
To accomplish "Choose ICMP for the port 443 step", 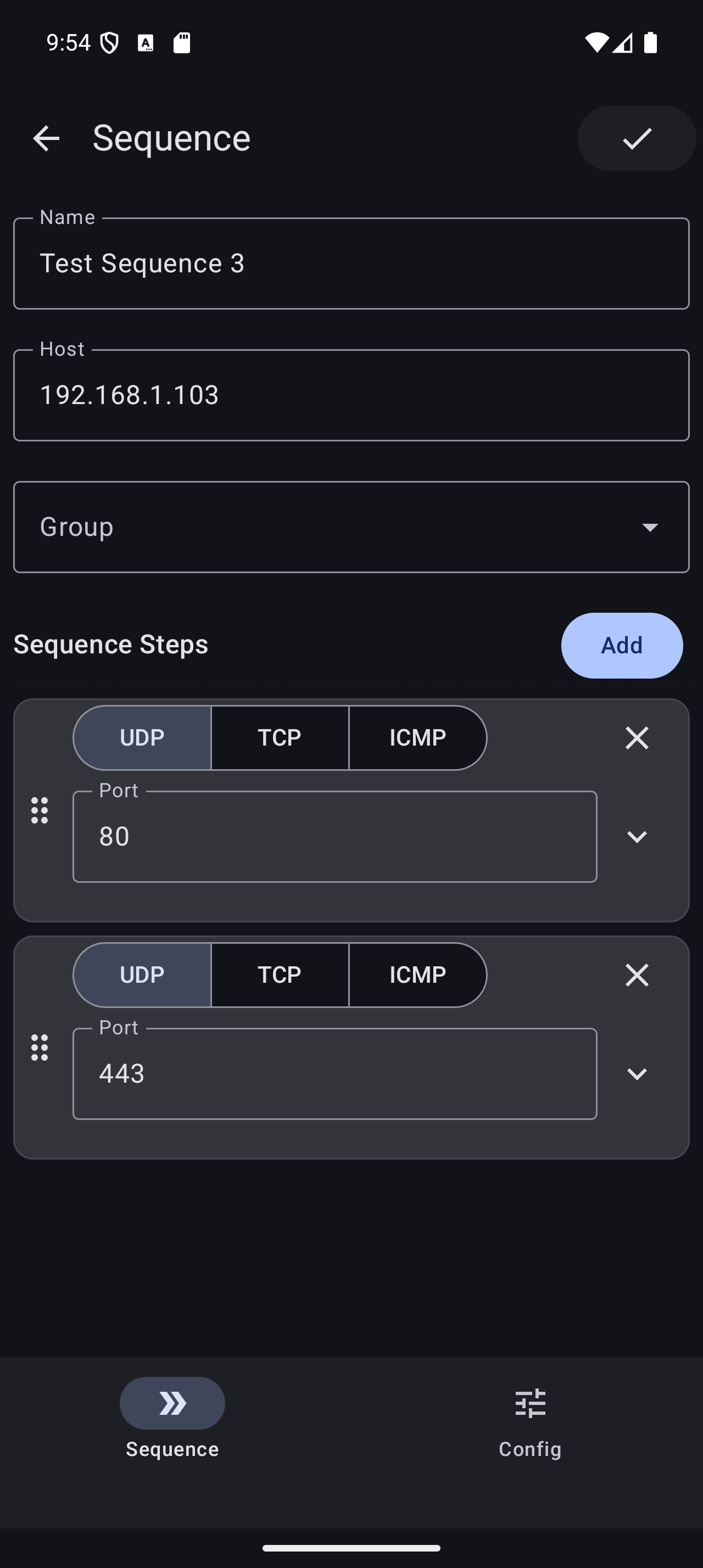I will [417, 975].
